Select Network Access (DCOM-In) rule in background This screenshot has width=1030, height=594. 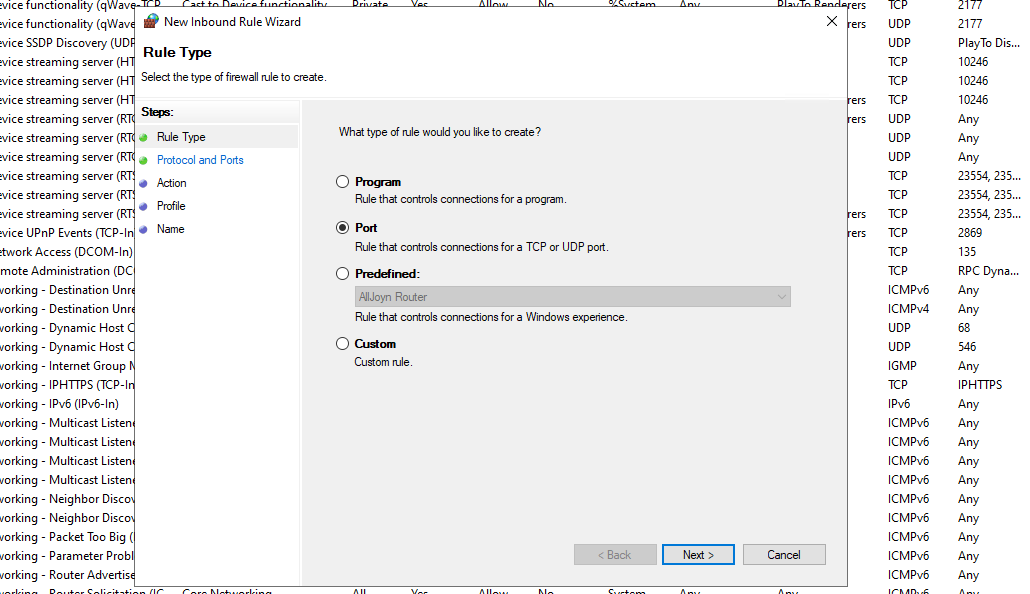pos(66,252)
